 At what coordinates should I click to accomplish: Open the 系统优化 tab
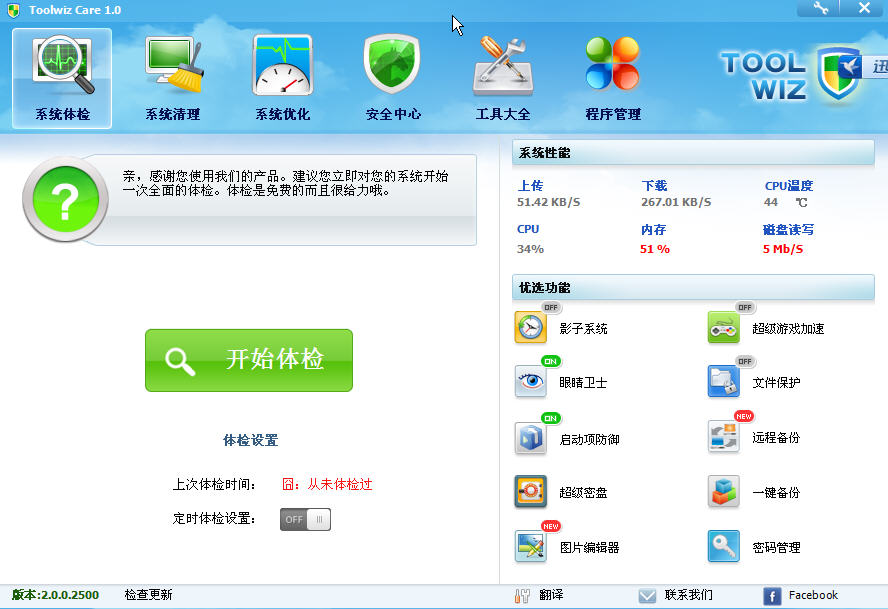coord(283,78)
